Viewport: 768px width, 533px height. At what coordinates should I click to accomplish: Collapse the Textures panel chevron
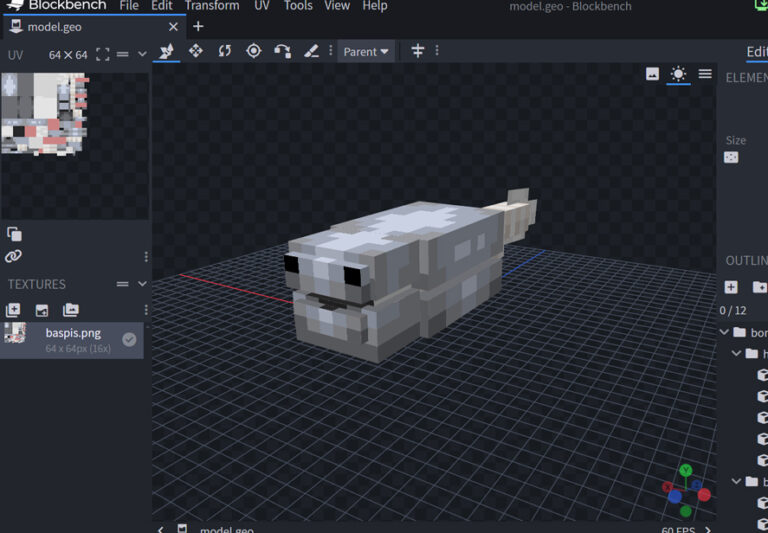coord(141,284)
